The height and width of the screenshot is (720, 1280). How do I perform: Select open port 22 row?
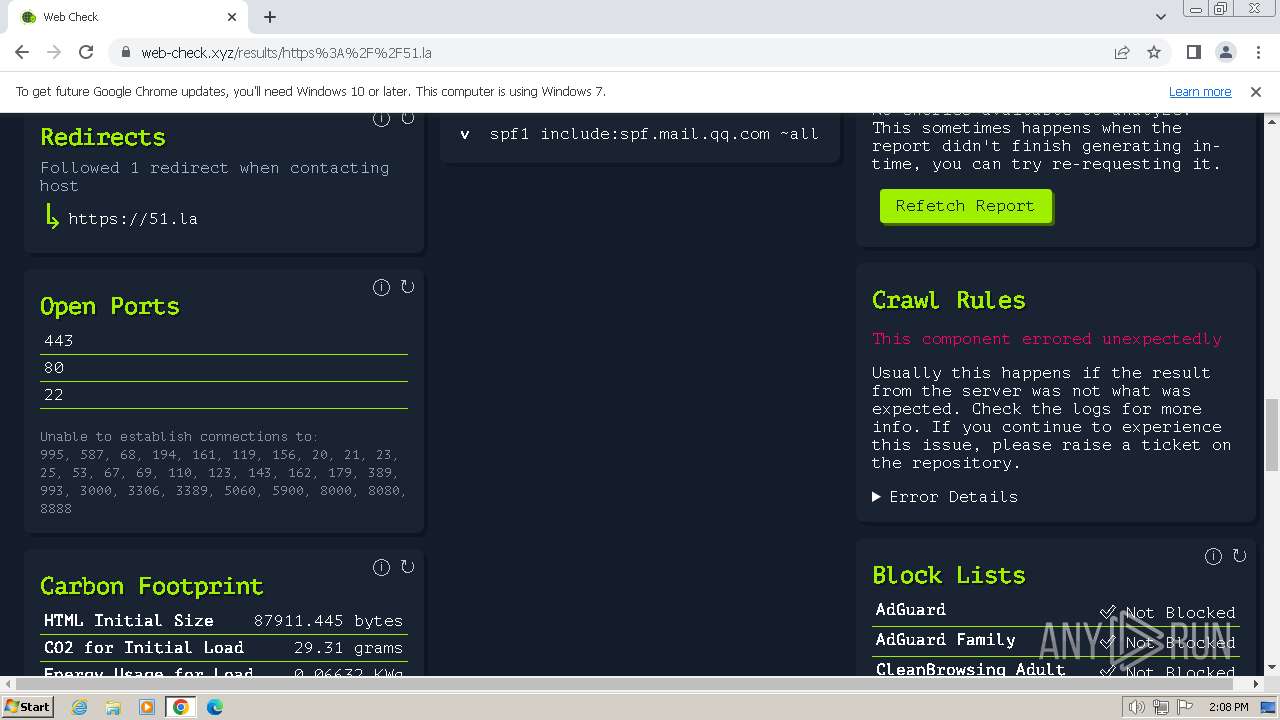[224, 395]
